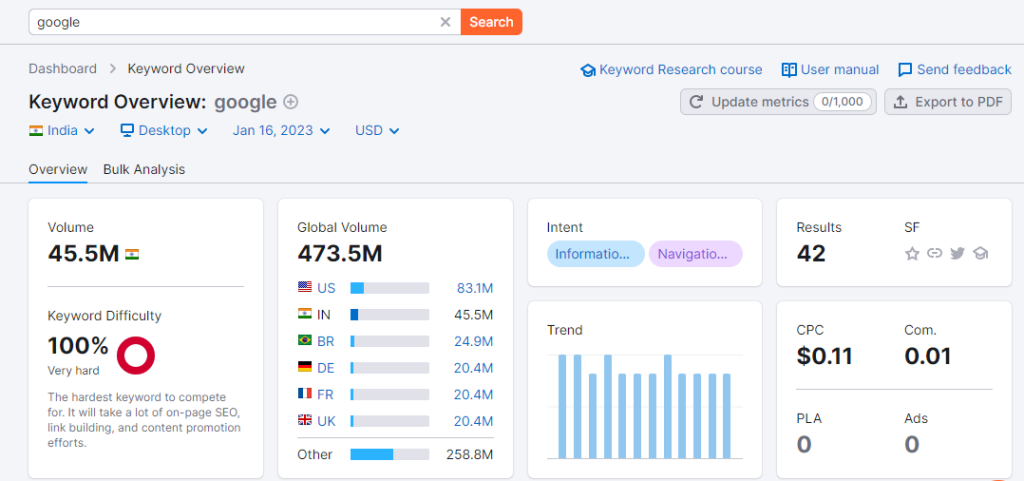This screenshot has height=481, width=1024.
Task: Click the Germany flag icon
Action: (304, 367)
